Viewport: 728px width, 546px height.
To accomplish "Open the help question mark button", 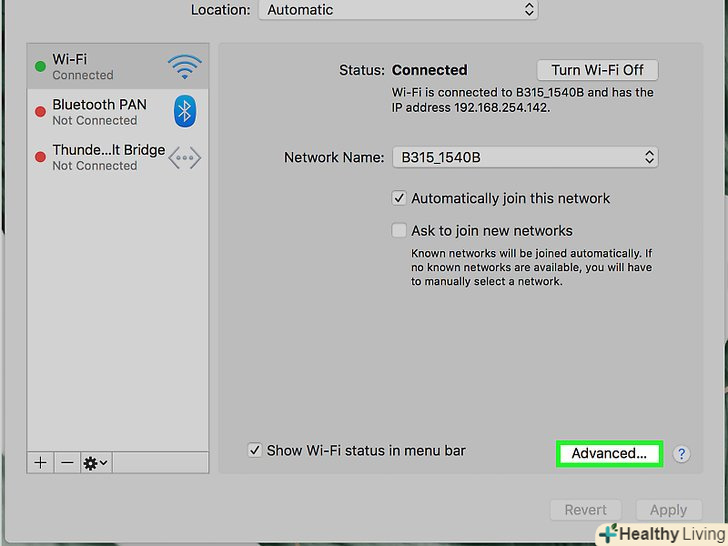I will pos(681,454).
